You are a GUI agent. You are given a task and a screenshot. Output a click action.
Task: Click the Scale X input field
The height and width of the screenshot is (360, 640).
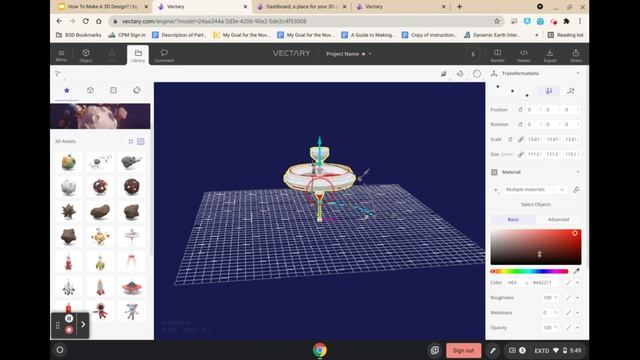click(x=534, y=140)
